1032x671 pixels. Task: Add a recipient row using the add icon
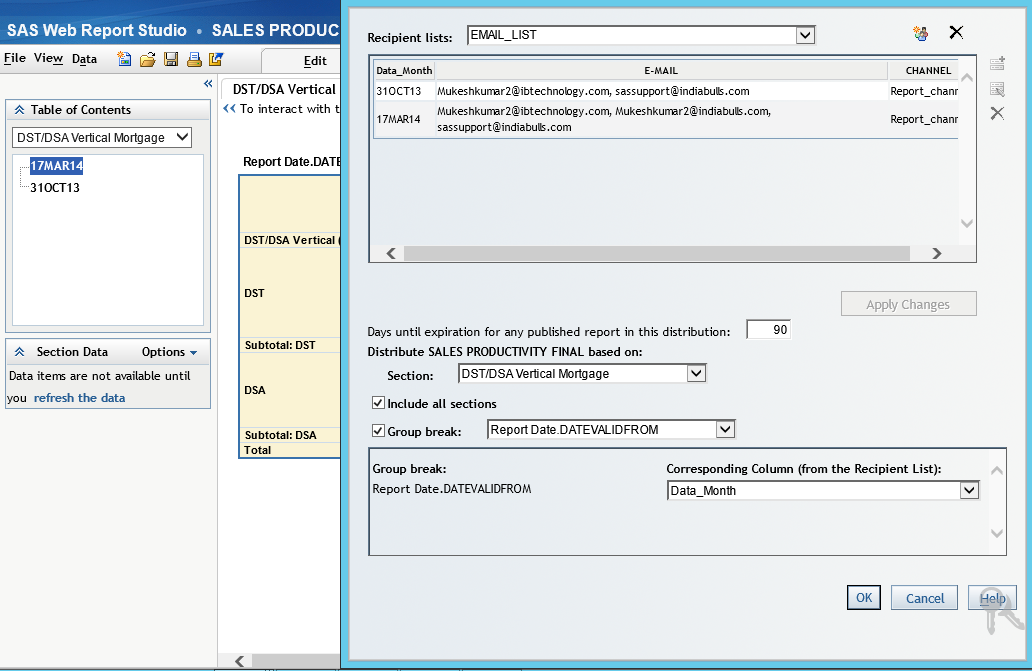(996, 63)
